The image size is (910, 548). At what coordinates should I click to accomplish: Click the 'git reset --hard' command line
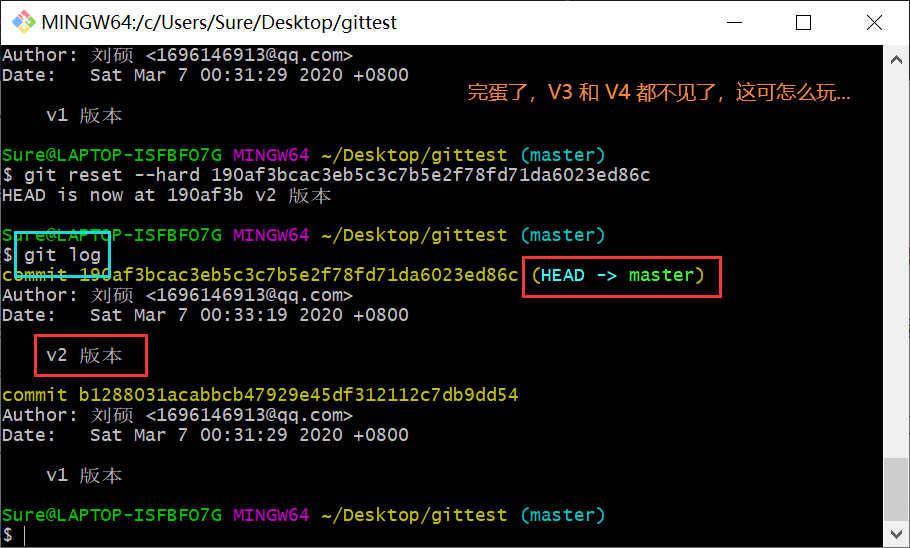click(x=326, y=175)
